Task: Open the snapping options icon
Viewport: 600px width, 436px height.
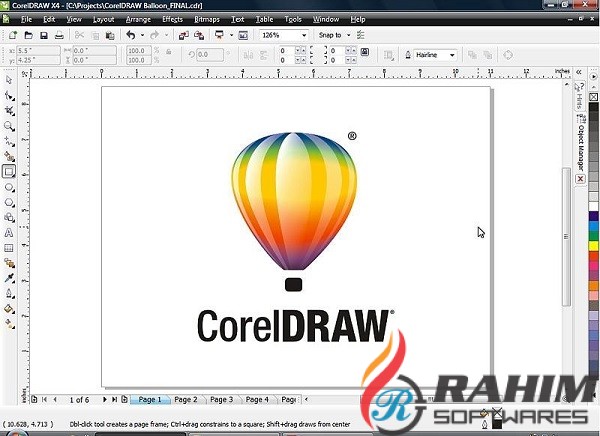Action: click(x=360, y=35)
